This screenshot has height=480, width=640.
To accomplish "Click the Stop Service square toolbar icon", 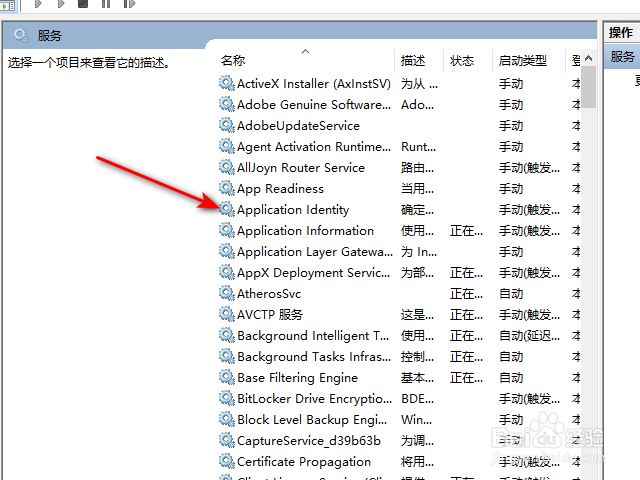I will [83, 3].
